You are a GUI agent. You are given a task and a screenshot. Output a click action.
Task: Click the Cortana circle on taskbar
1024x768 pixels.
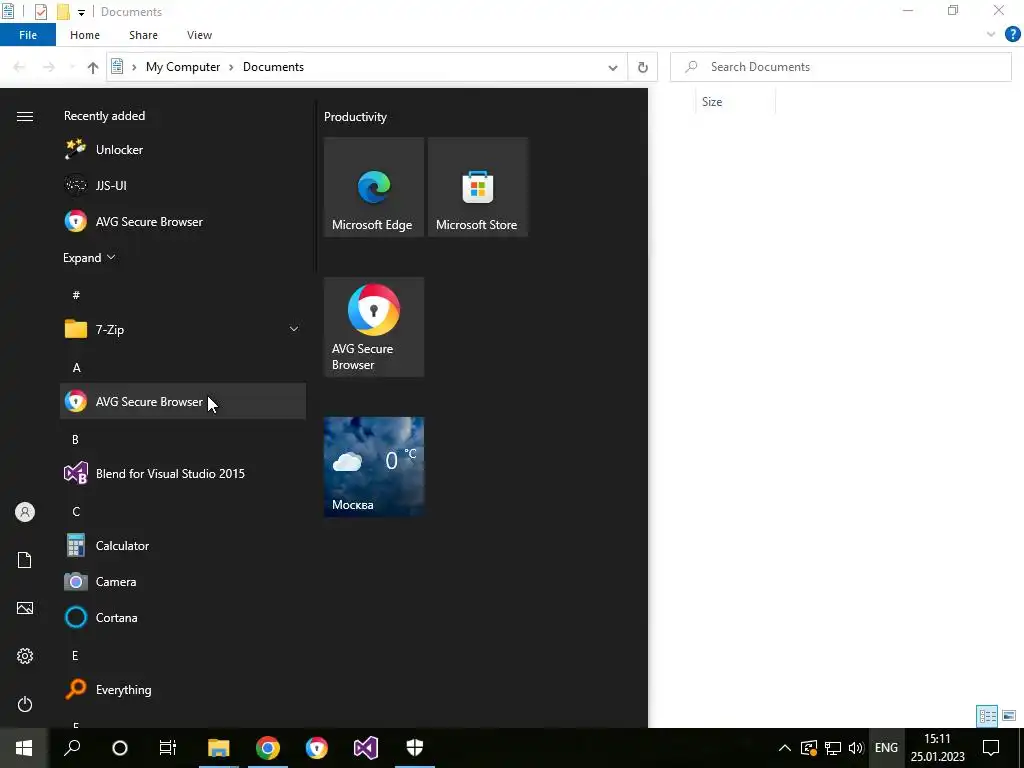tap(120, 748)
